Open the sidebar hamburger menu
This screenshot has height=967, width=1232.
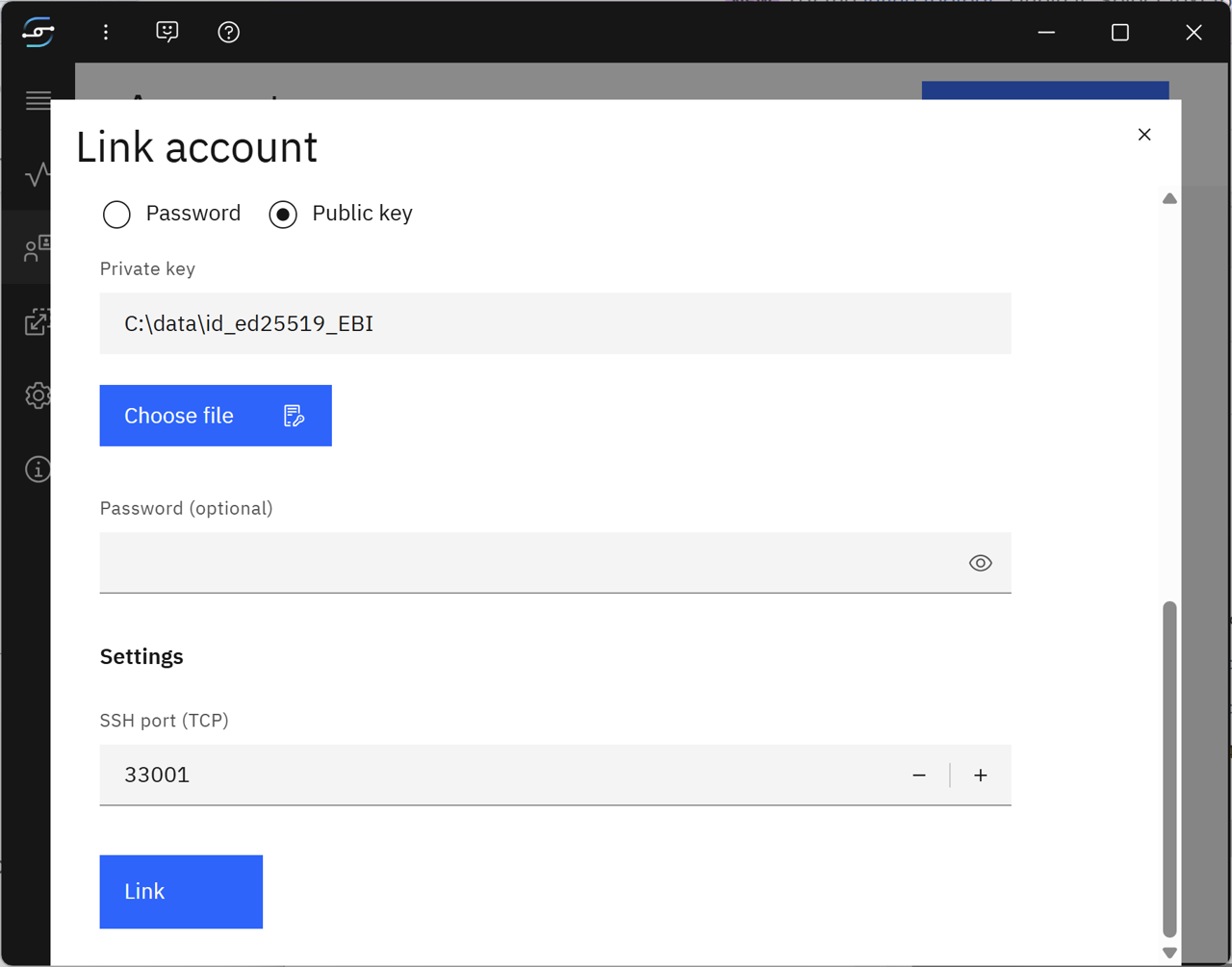click(38, 100)
